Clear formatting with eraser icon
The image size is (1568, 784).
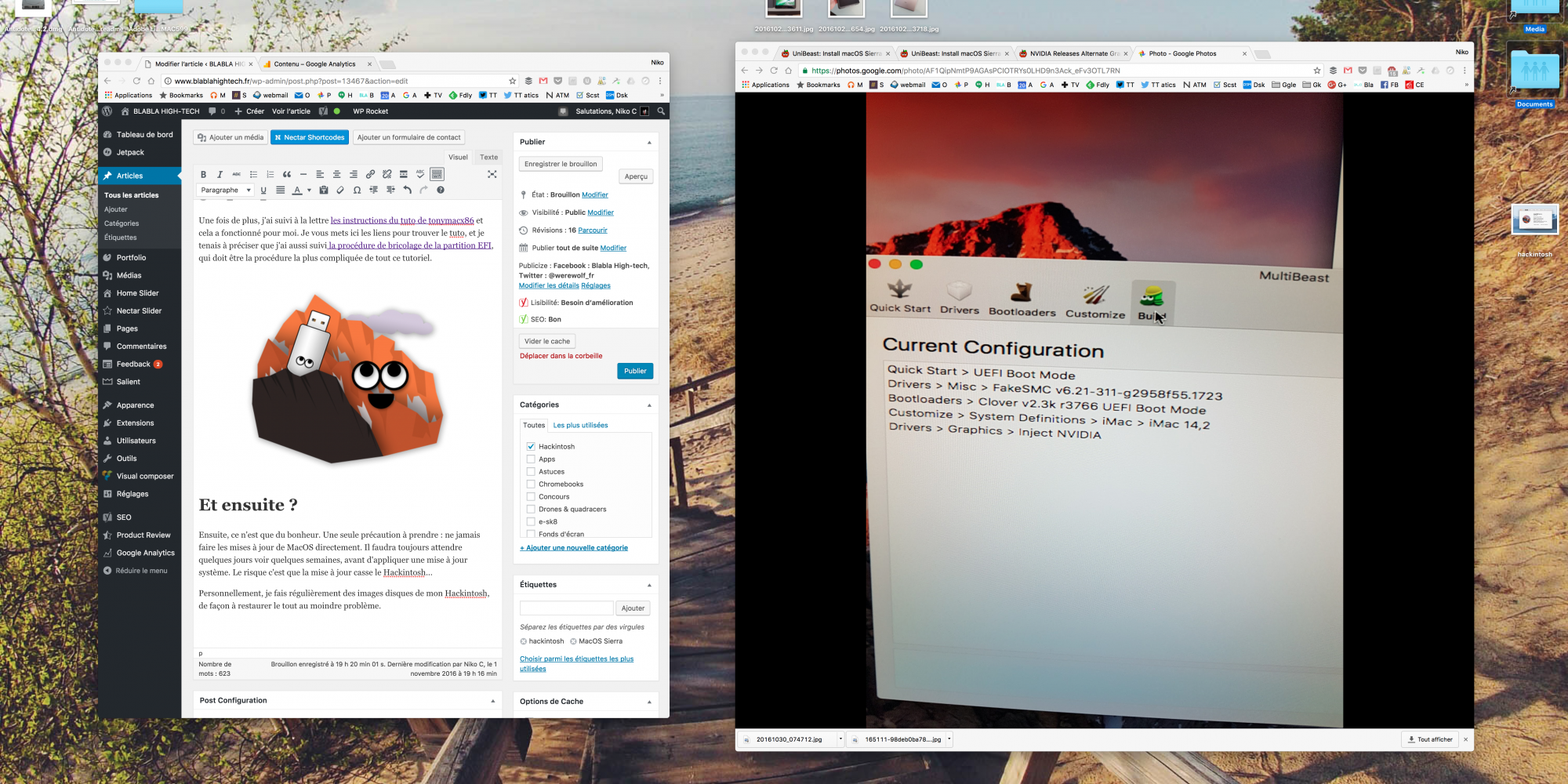[x=340, y=190]
